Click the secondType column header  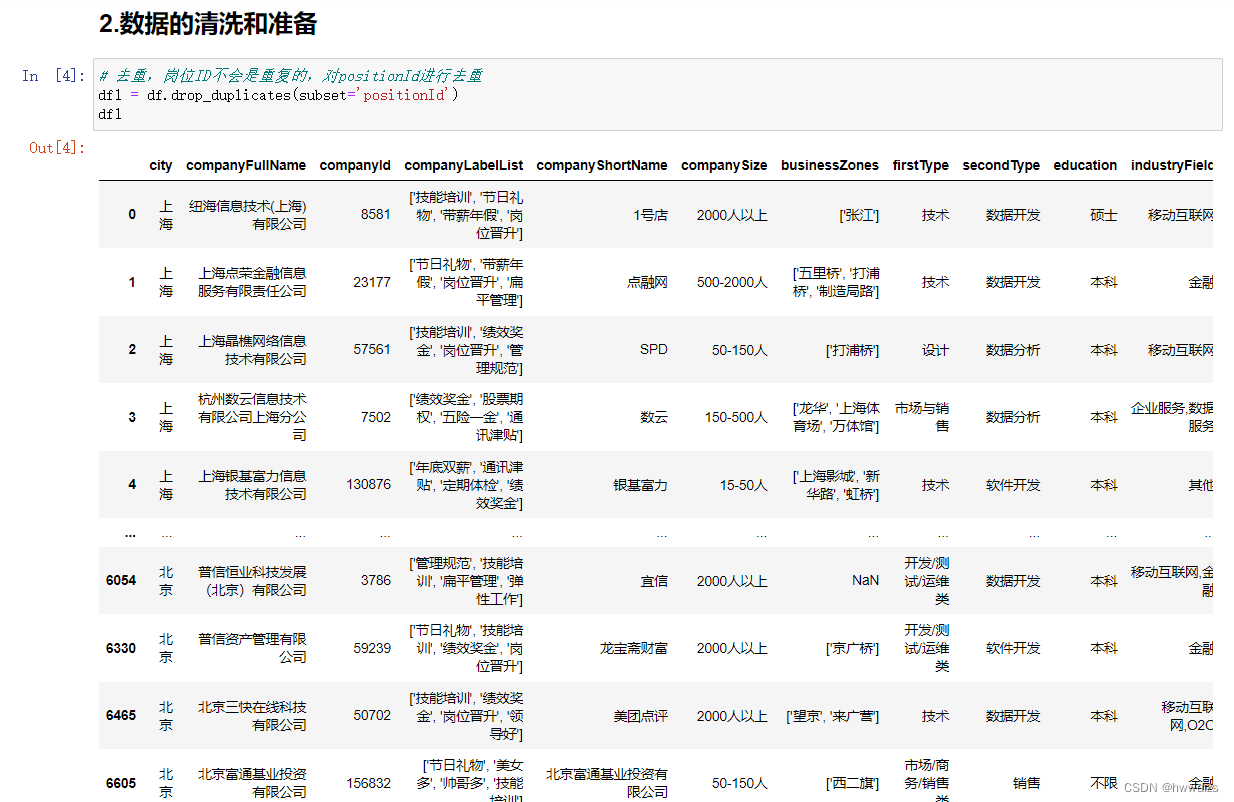tap(1001, 166)
